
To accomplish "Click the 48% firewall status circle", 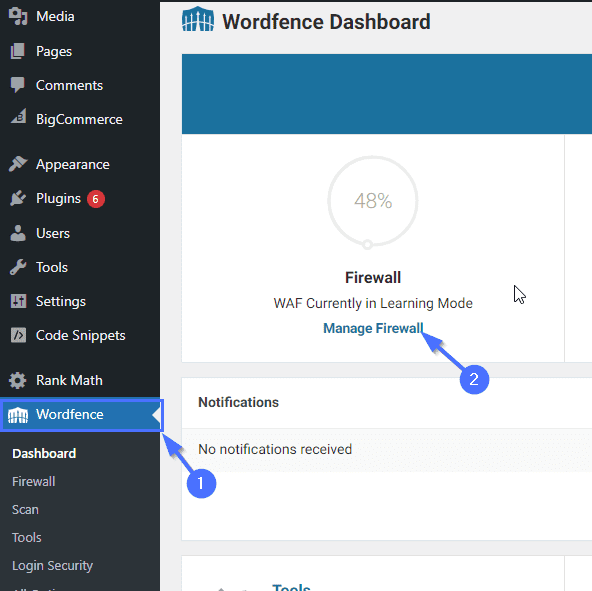I will pyautogui.click(x=373, y=202).
